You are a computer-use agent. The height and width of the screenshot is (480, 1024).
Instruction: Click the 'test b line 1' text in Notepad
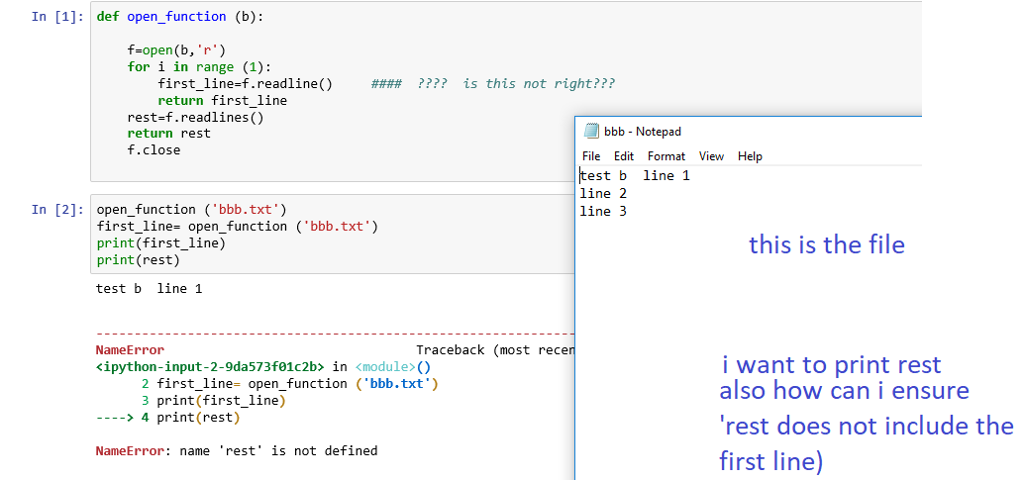tap(635, 176)
